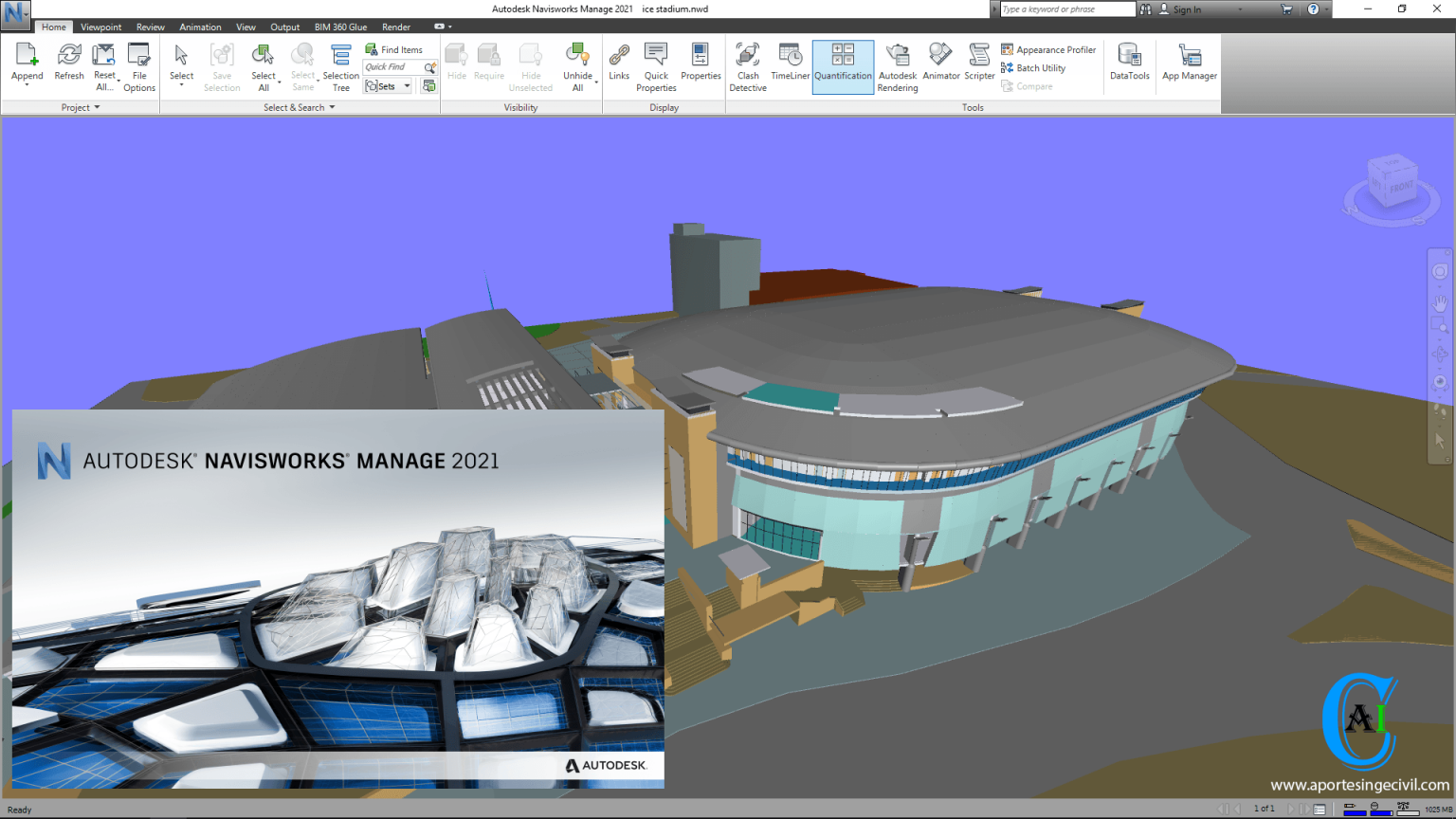The width and height of the screenshot is (1456, 819).
Task: Toggle the Quantification tool
Action: (x=843, y=66)
